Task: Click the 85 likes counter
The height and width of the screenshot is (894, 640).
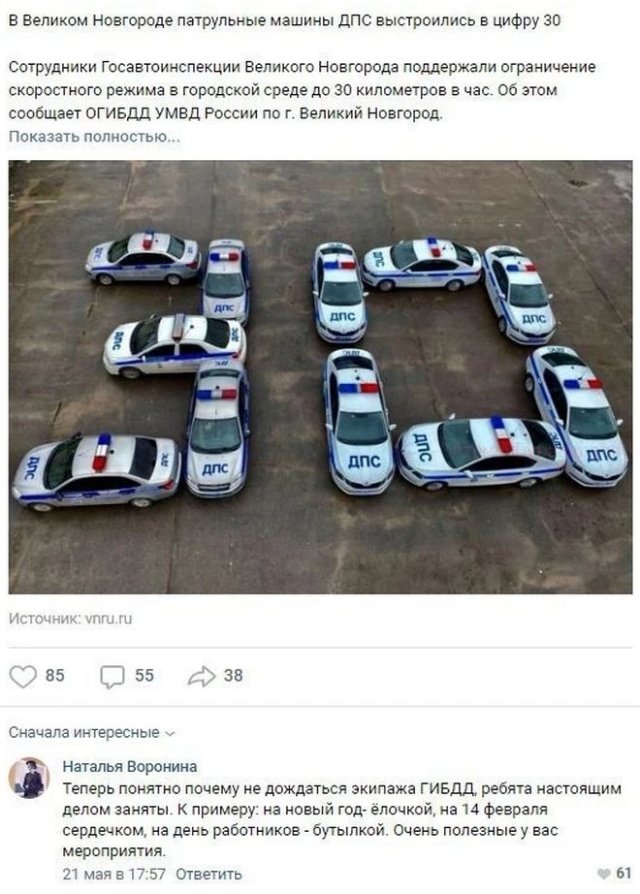Action: [x=55, y=676]
